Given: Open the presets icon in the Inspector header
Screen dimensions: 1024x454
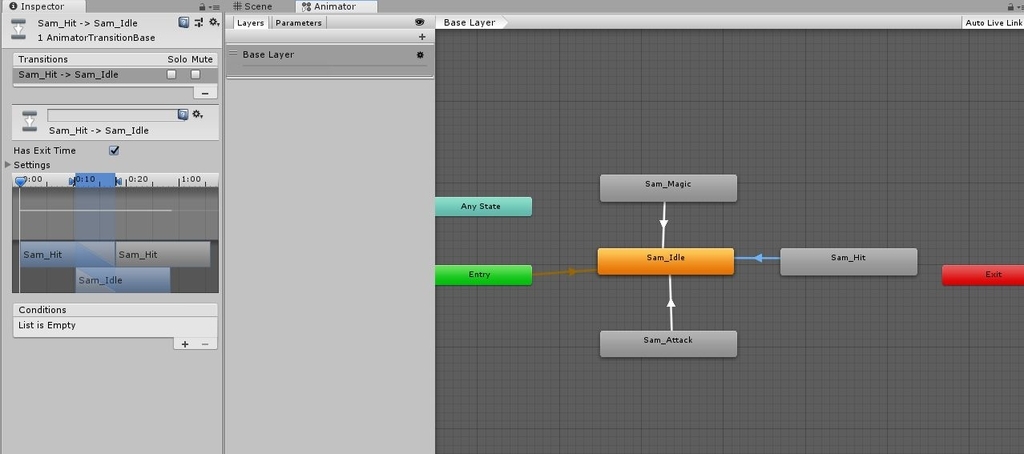Looking at the screenshot, I should pos(199,22).
